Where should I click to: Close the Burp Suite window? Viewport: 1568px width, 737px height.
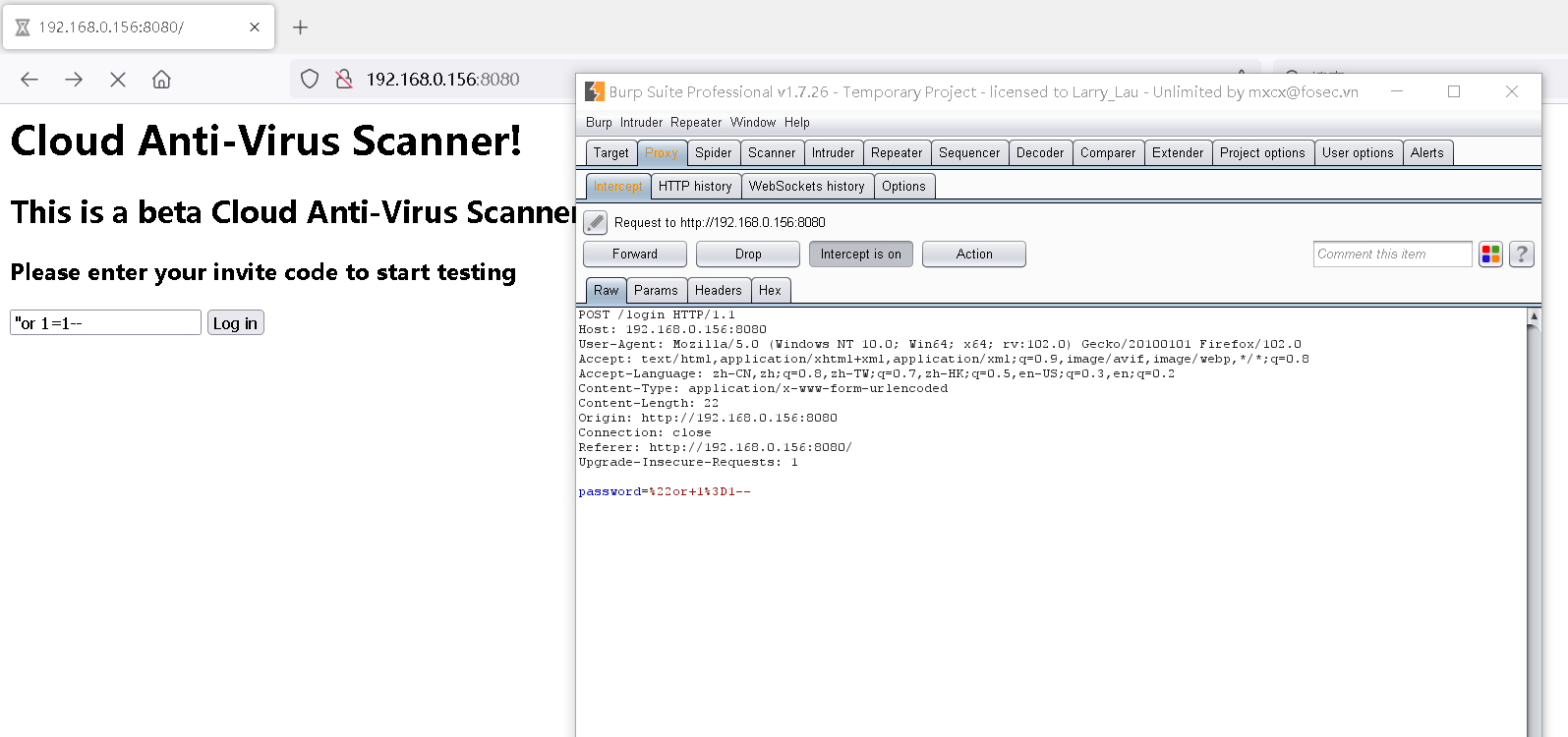point(1512,91)
